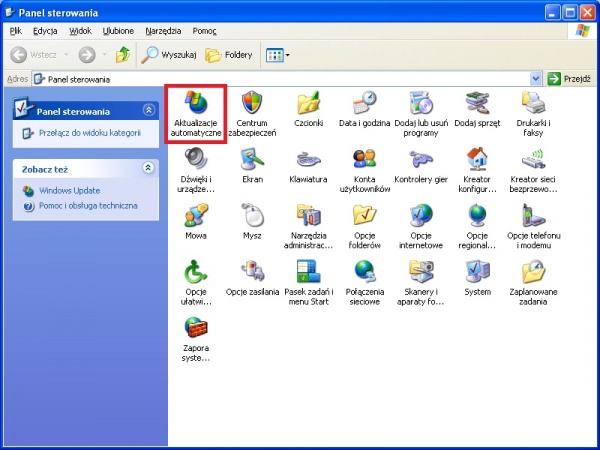Open the Mowa speech icon
Image resolution: width=600 pixels, height=450 pixels.
pos(196,221)
